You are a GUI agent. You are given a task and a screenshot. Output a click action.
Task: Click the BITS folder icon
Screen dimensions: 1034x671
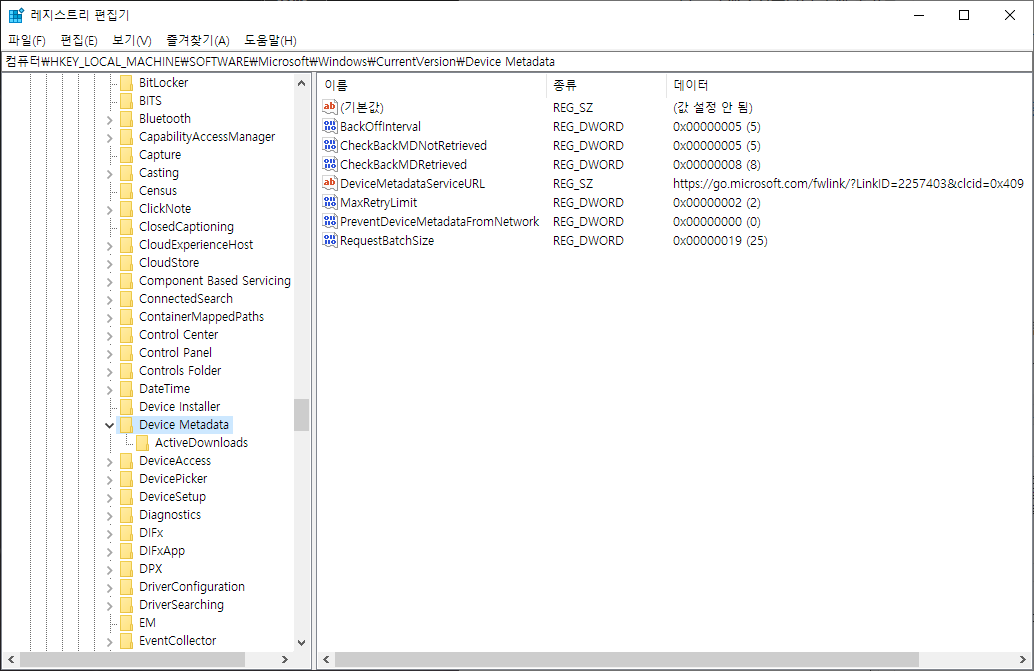click(127, 101)
